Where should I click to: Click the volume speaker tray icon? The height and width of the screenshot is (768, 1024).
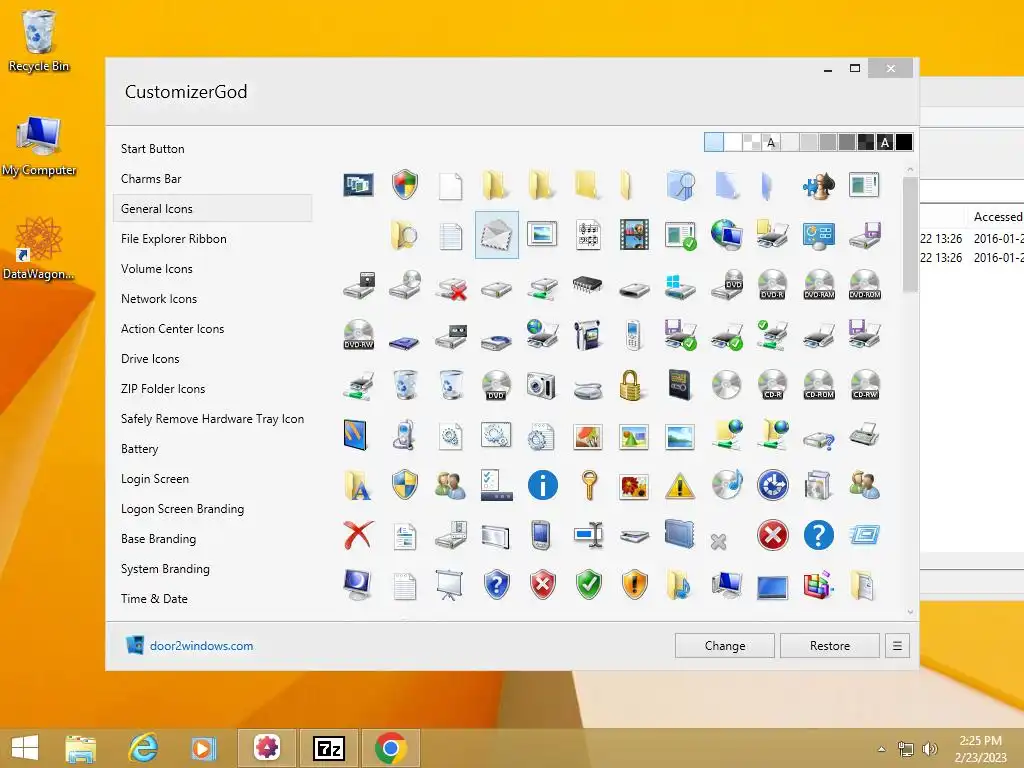pos(930,749)
